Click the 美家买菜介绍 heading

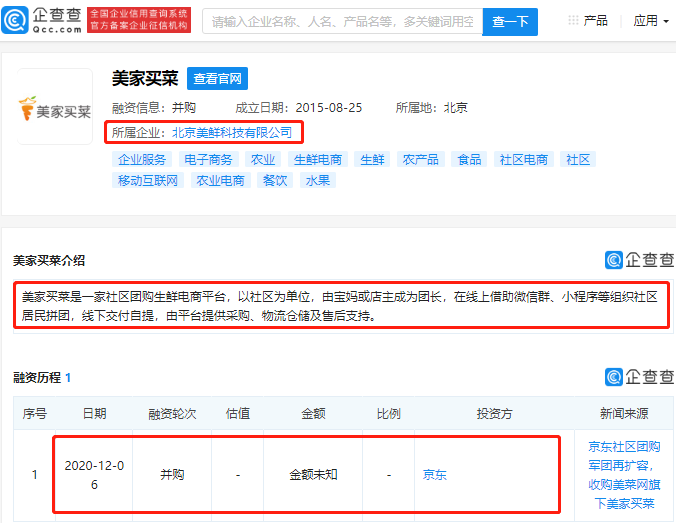click(x=49, y=260)
